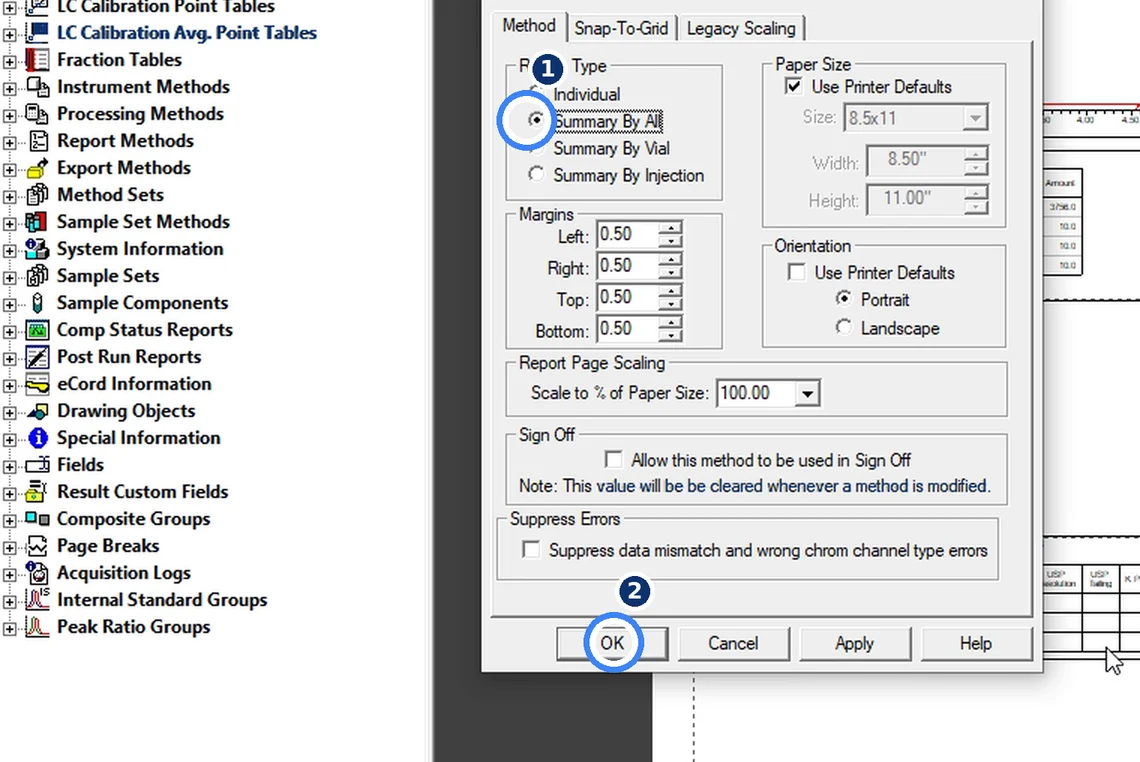Open the Scale to % of Paper Size dropdown
1140x762 pixels.
coord(807,393)
